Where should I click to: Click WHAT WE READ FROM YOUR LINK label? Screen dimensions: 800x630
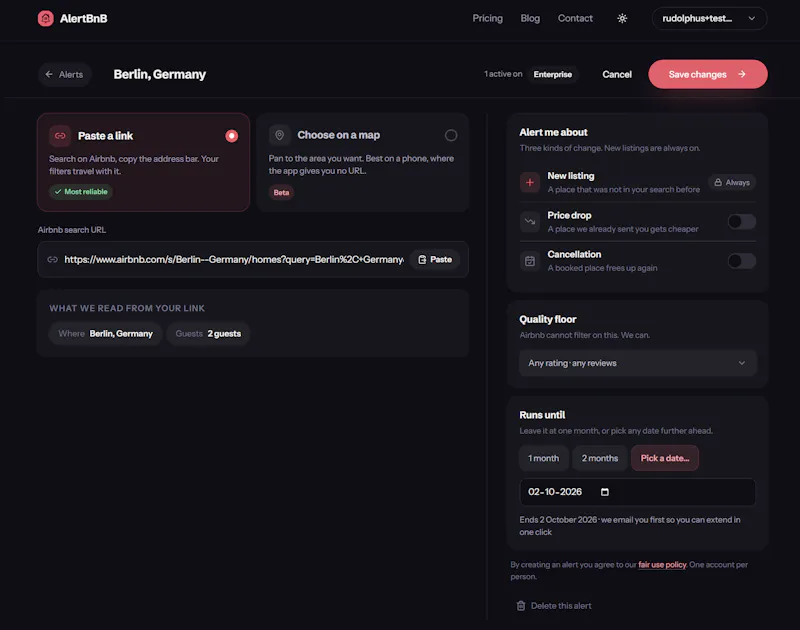pos(127,308)
